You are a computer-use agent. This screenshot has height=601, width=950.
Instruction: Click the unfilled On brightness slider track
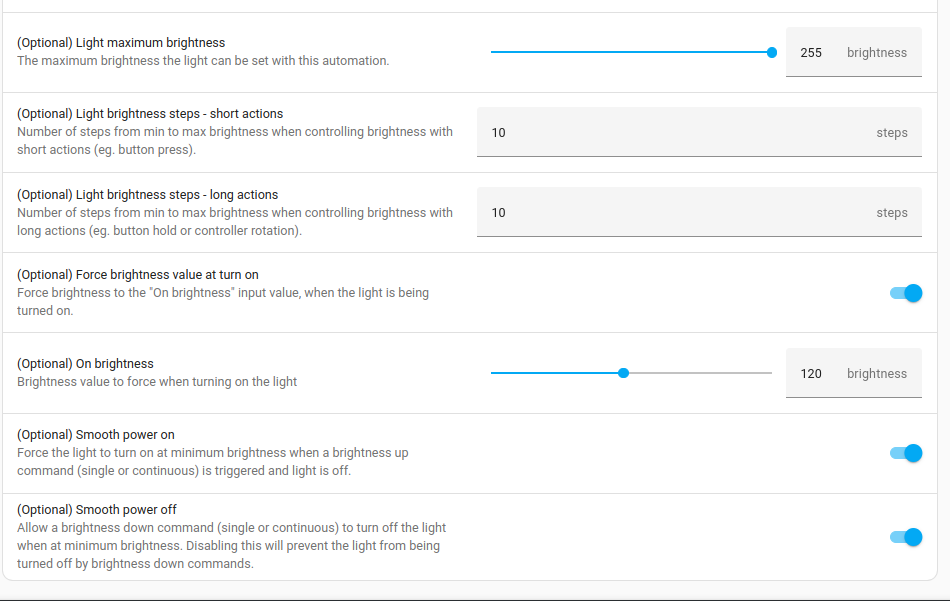(x=700, y=373)
